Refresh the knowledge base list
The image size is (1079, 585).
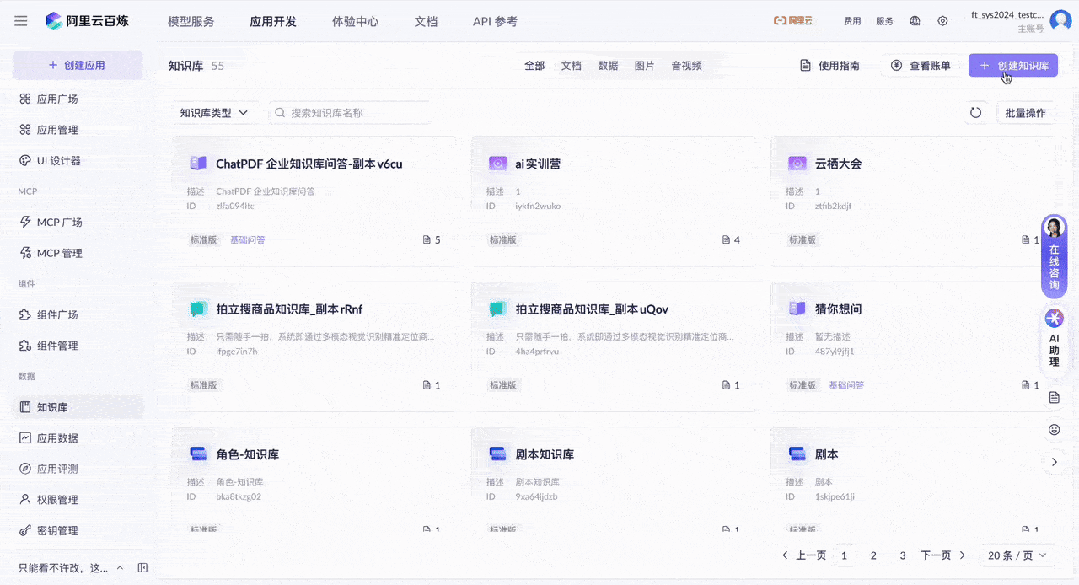tap(977, 113)
